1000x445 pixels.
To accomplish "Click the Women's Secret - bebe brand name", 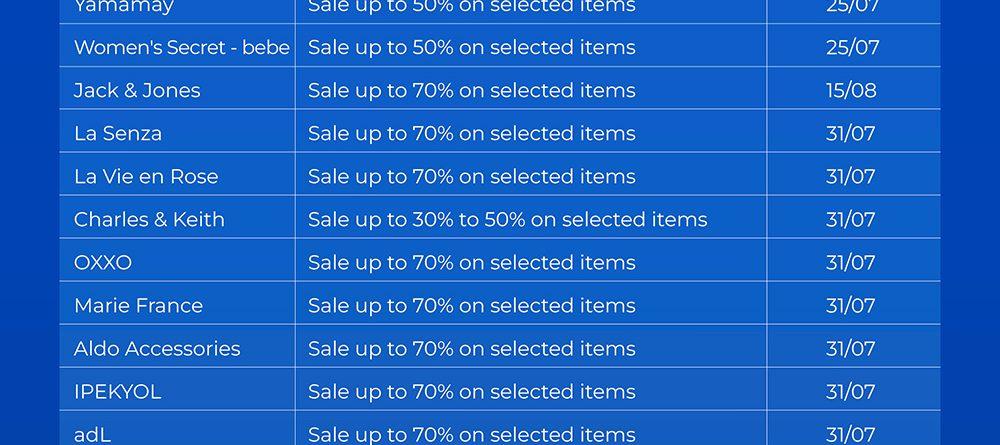I will 181,47.
